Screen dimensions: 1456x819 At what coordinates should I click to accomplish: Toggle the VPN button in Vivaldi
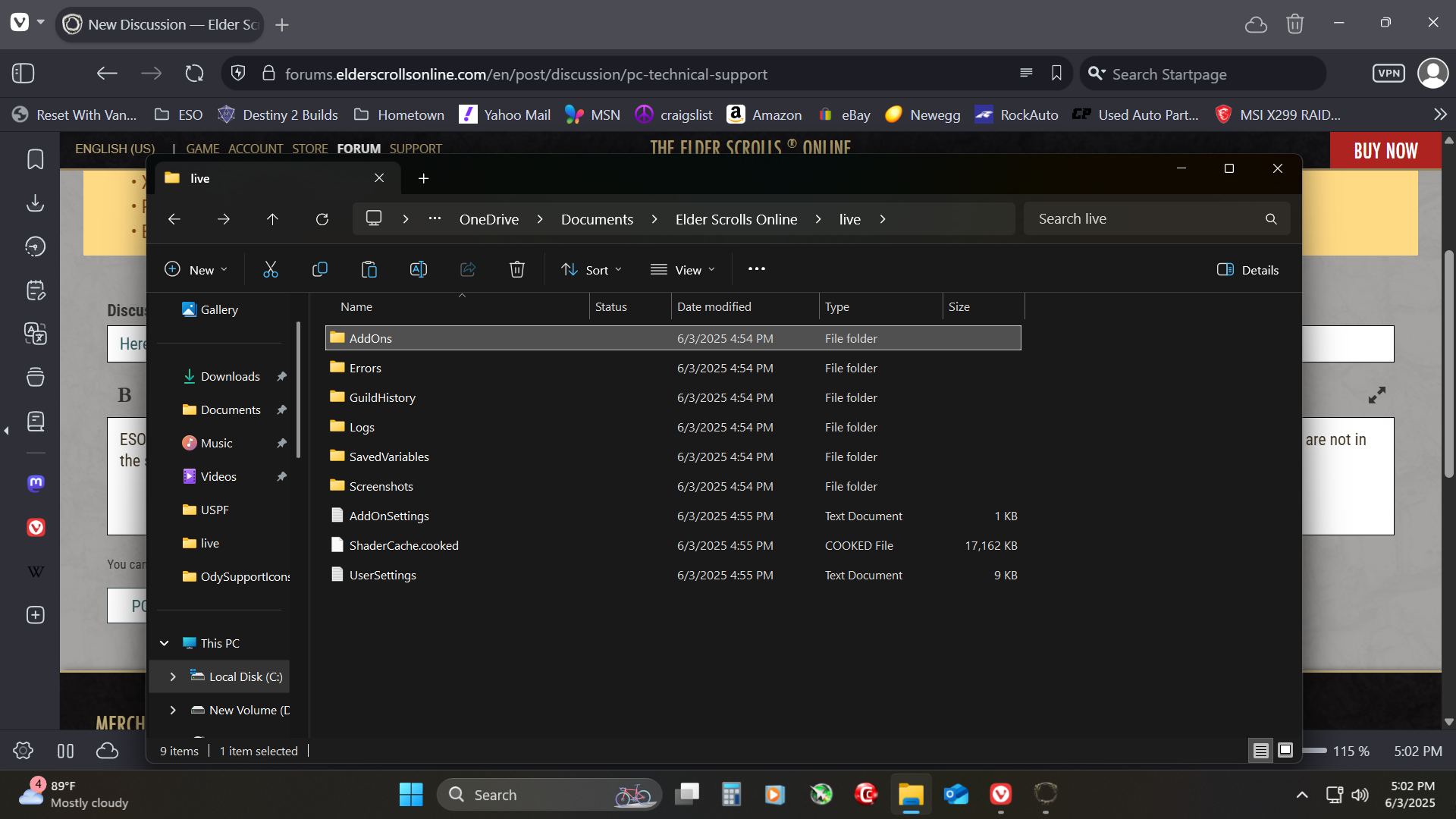click(x=1389, y=74)
